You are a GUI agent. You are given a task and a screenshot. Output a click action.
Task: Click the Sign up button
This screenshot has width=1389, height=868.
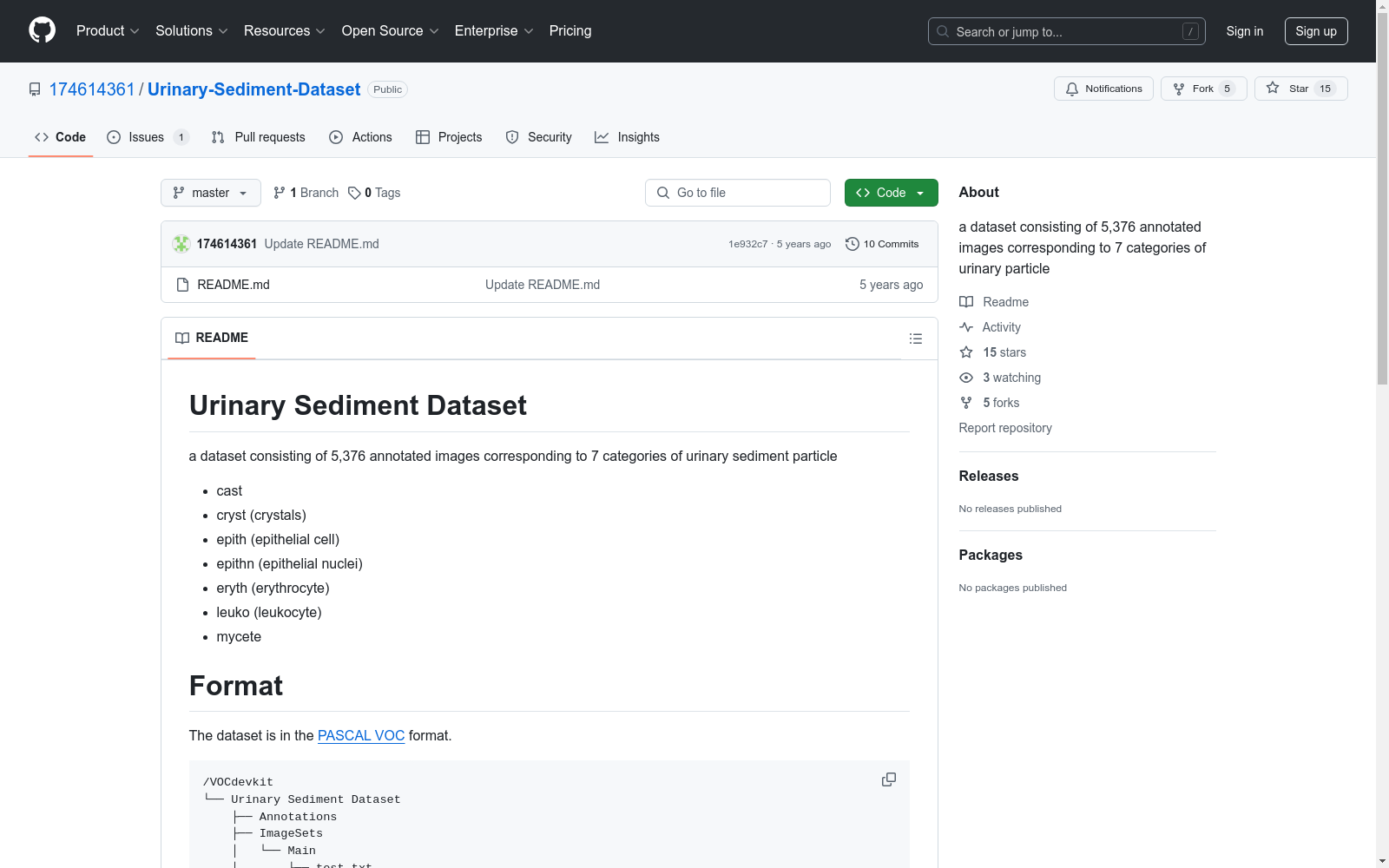coord(1316,31)
